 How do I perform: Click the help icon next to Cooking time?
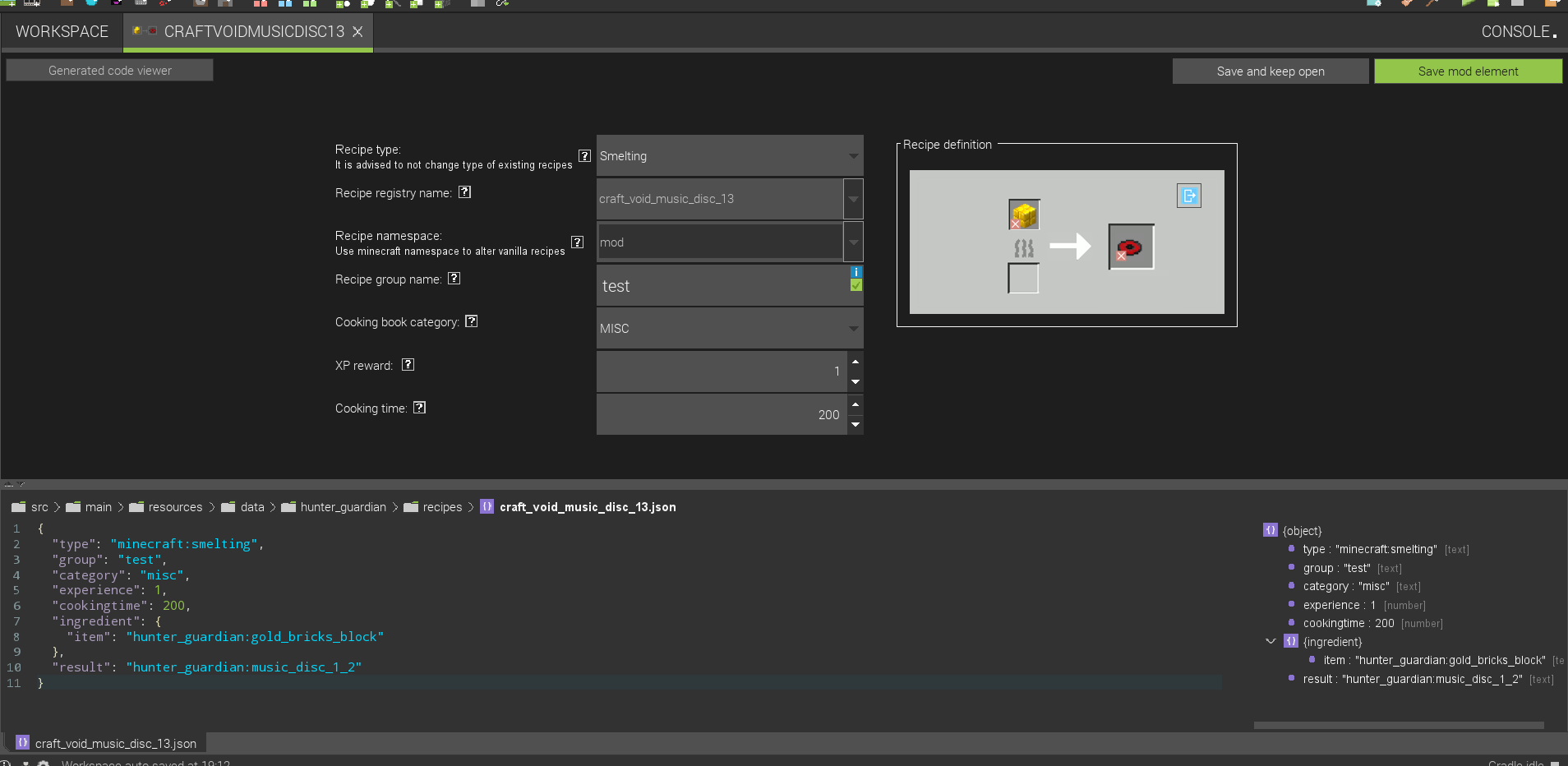point(420,408)
